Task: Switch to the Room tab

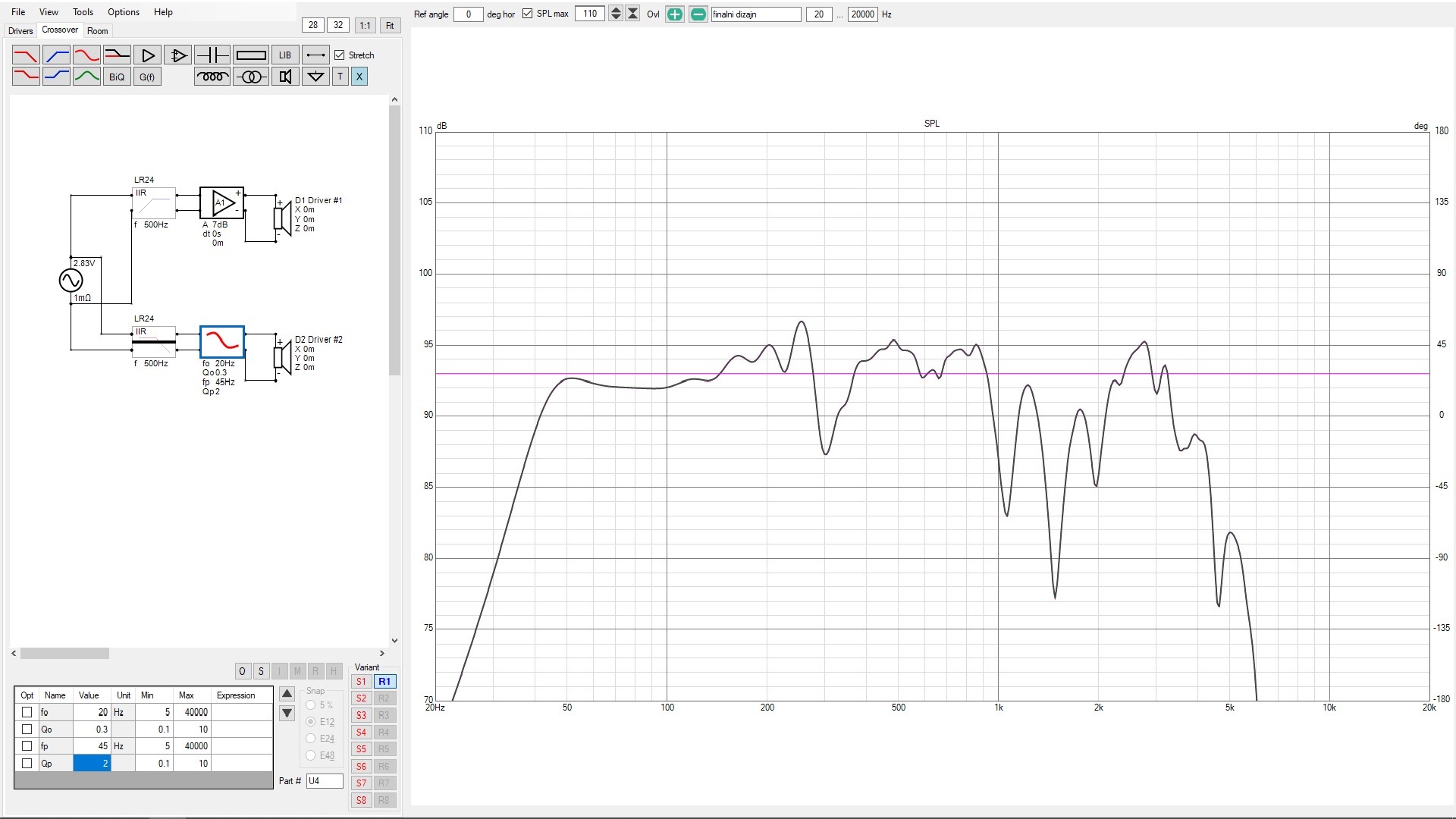Action: pos(98,31)
